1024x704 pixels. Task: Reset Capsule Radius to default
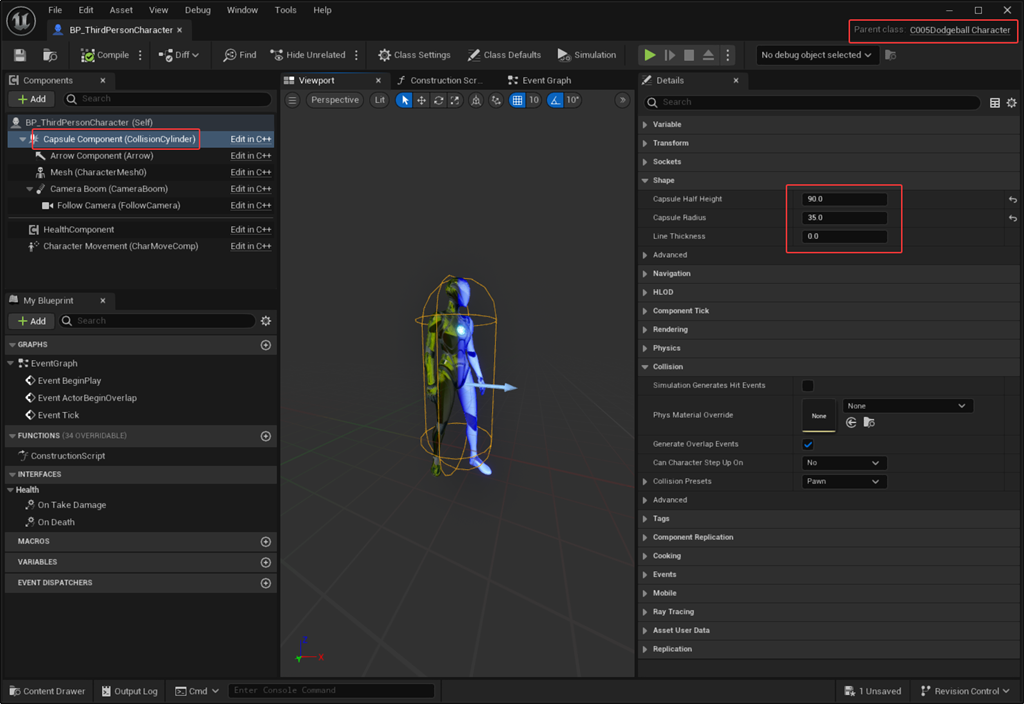pyautogui.click(x=1012, y=218)
